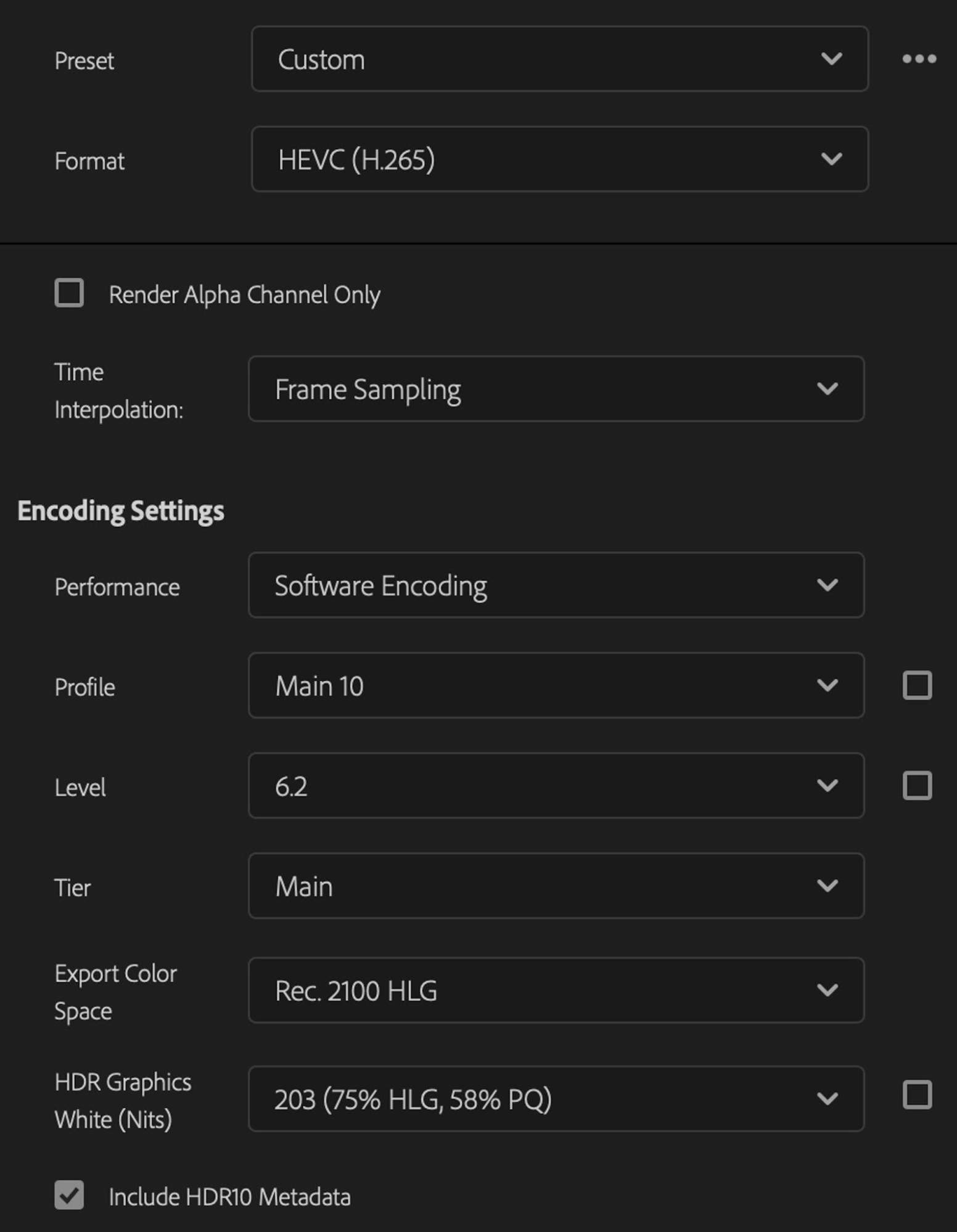Open the preset options three-dot menu

(x=919, y=59)
